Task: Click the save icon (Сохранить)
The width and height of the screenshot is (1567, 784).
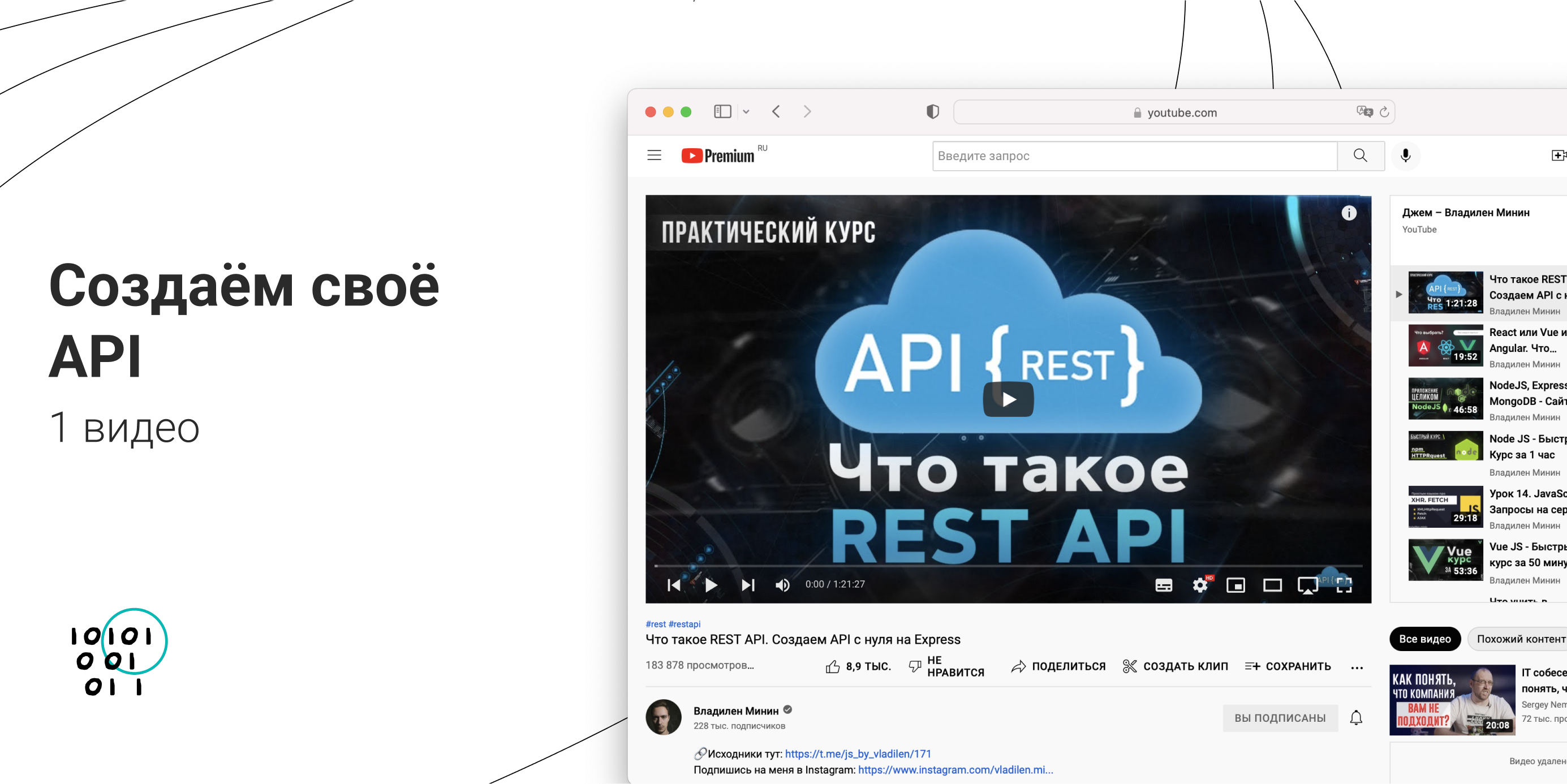Action: tap(1290, 668)
